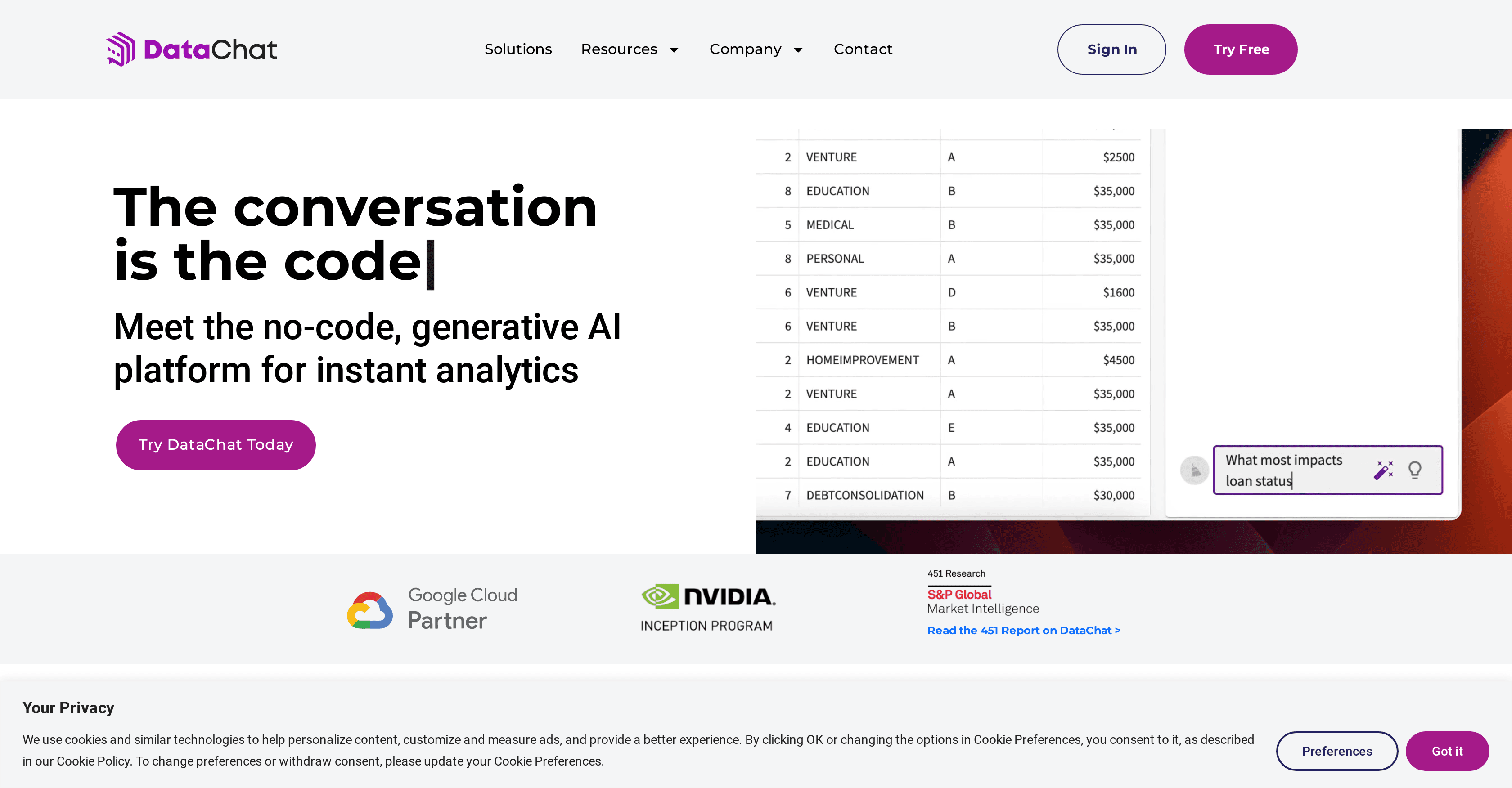Open the Contact menu item
Viewport: 1512px width, 788px height.
(x=863, y=49)
